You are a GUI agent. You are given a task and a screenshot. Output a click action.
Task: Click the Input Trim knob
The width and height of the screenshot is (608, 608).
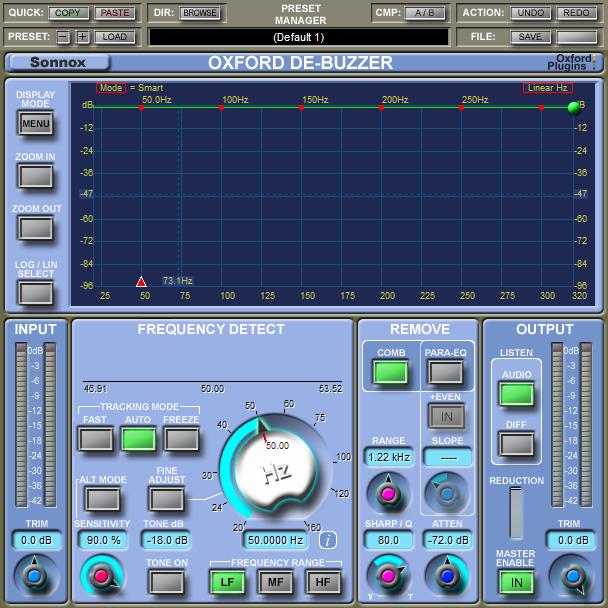point(35,575)
